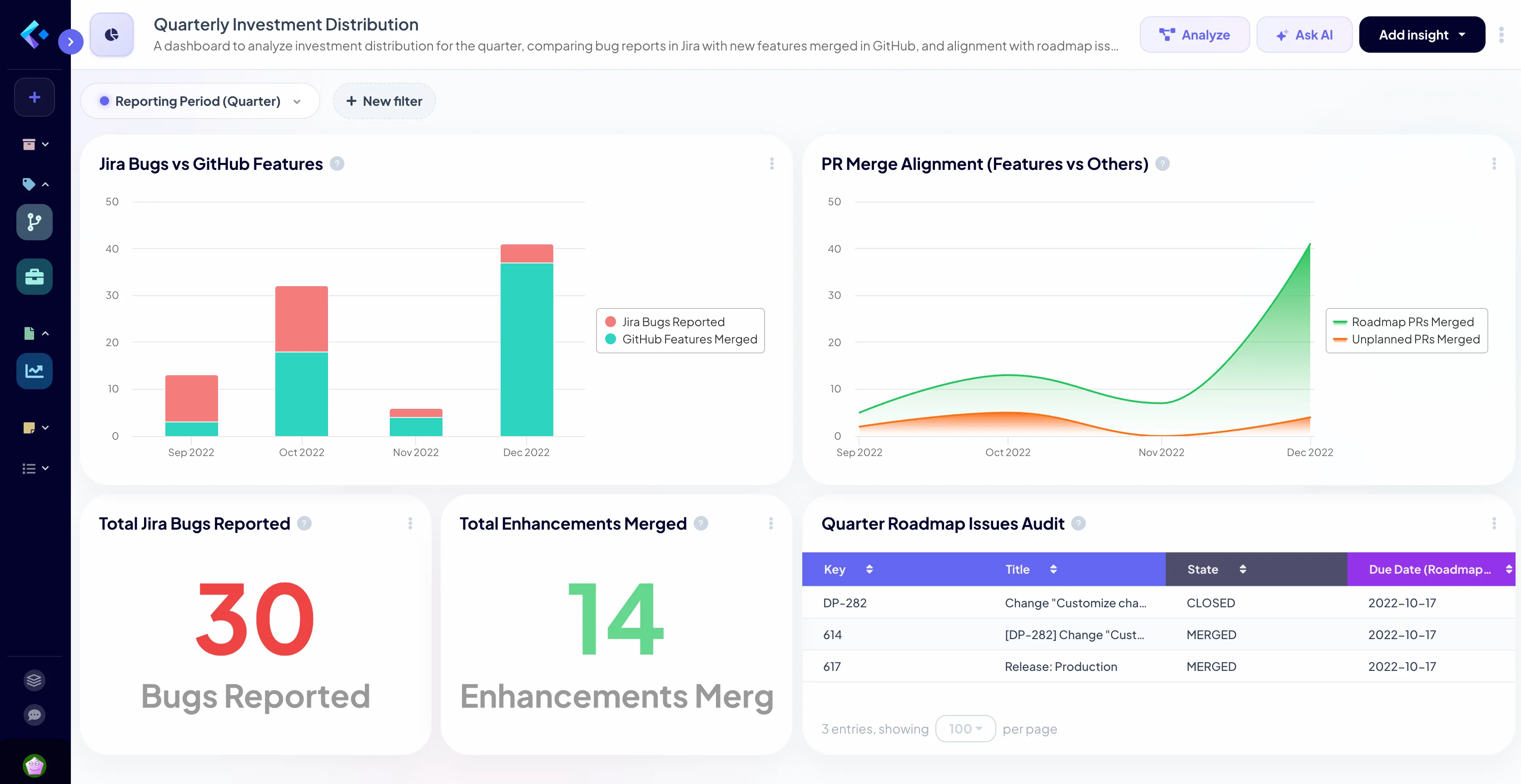Open the briefcase sidebar icon
This screenshot has width=1521, height=784.
(x=34, y=276)
